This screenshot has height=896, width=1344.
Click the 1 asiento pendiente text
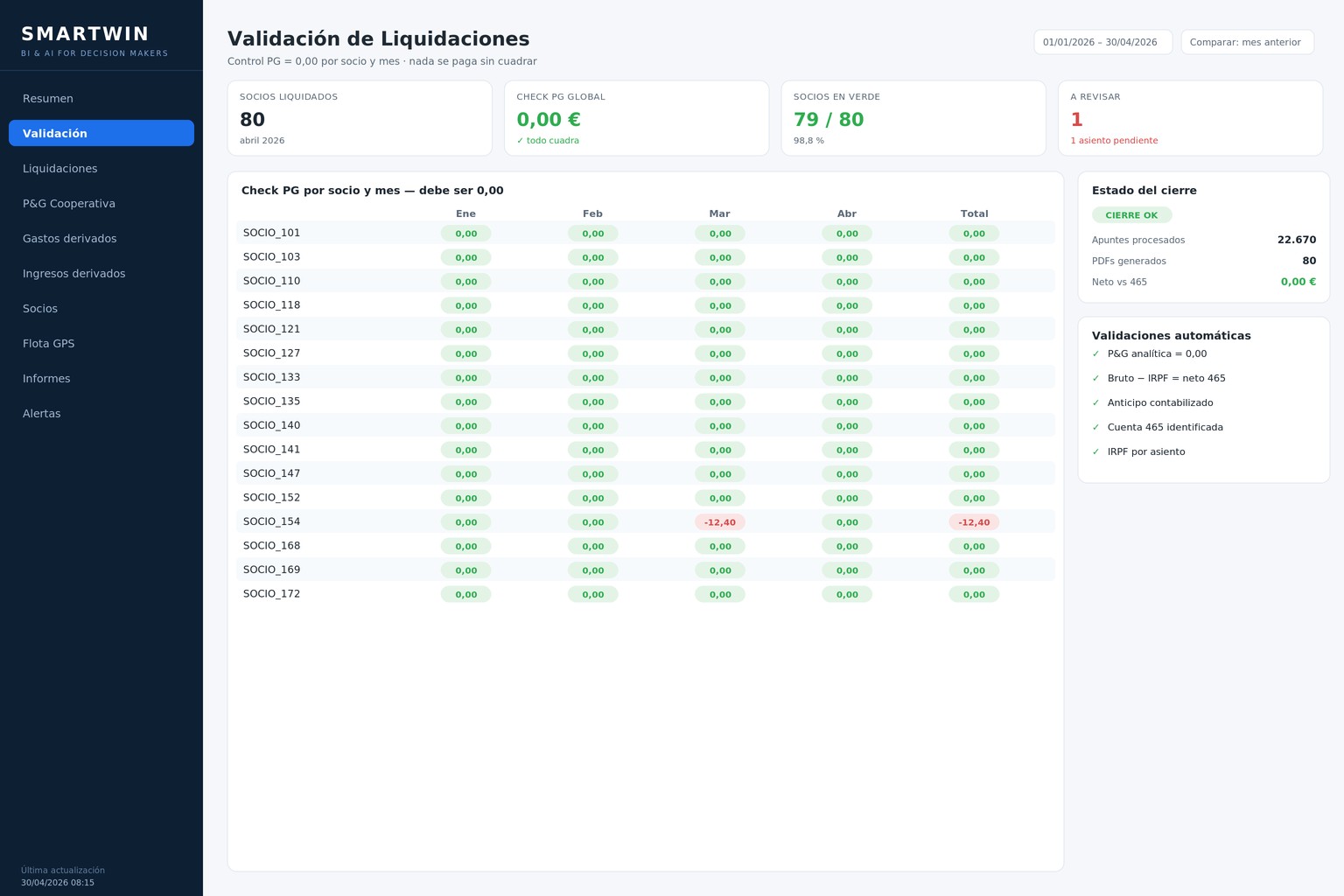(x=1114, y=141)
